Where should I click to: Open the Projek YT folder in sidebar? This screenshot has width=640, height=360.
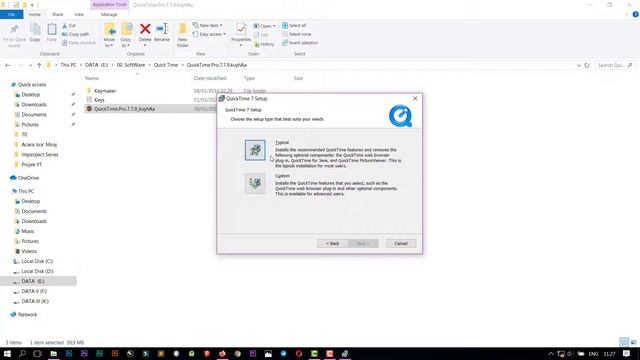tap(31, 164)
